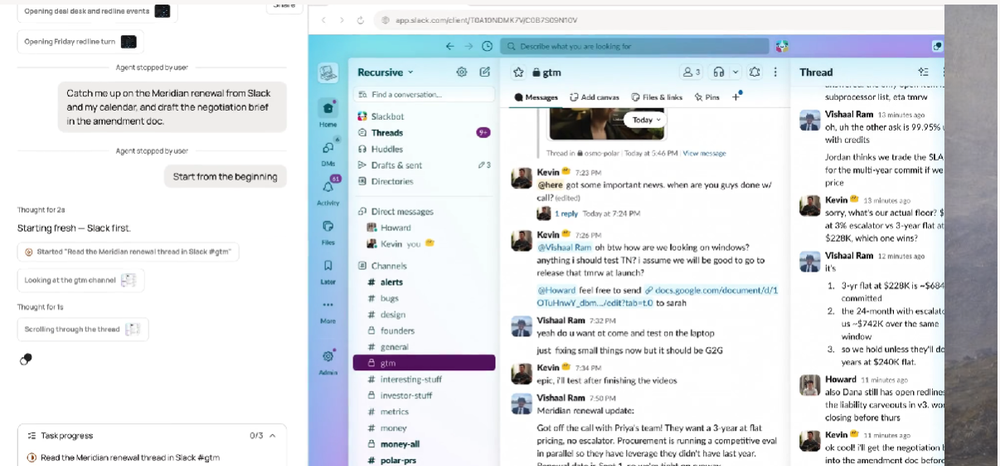Go forward with Slack history arrow
The width and height of the screenshot is (1000, 466).
coord(469,47)
